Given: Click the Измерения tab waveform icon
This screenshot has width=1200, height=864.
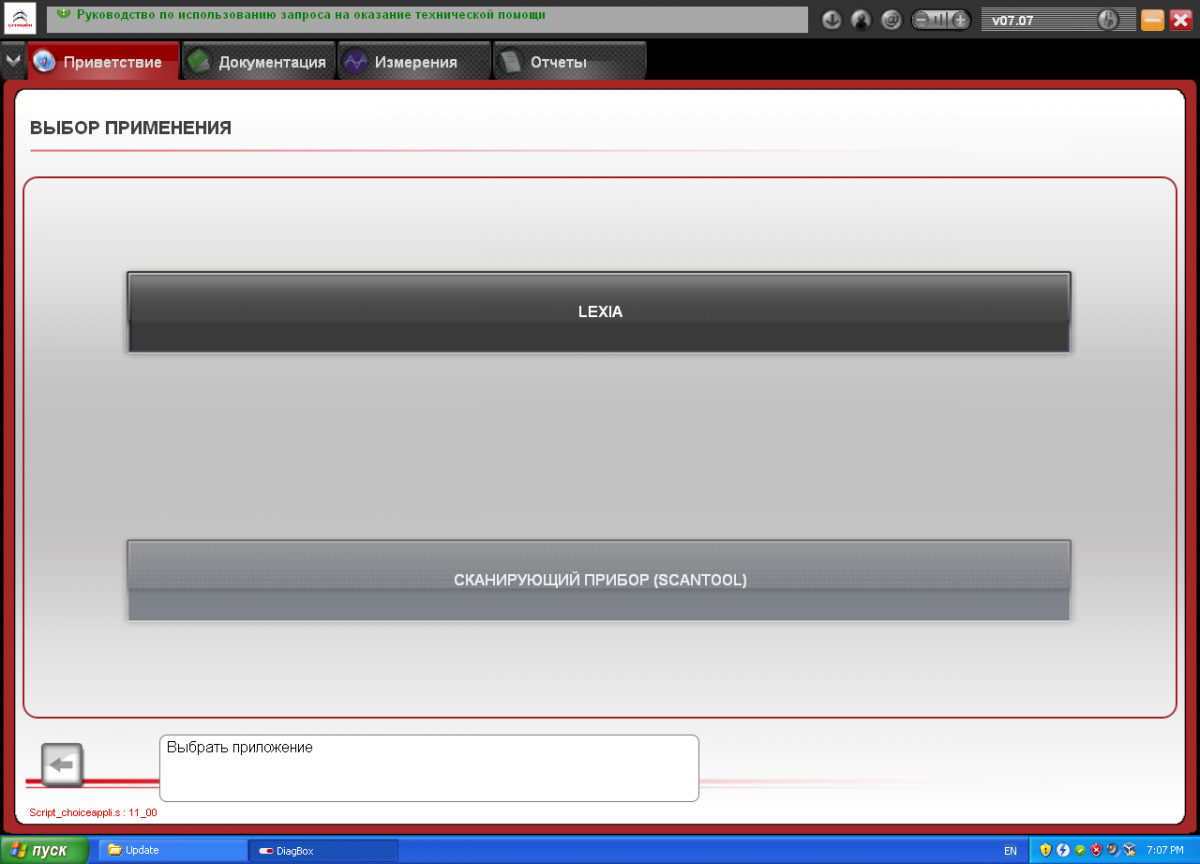Looking at the screenshot, I should click(354, 62).
